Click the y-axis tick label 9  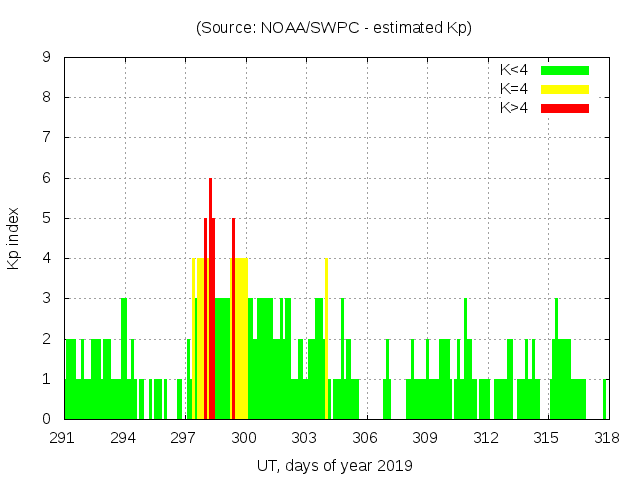[47, 58]
